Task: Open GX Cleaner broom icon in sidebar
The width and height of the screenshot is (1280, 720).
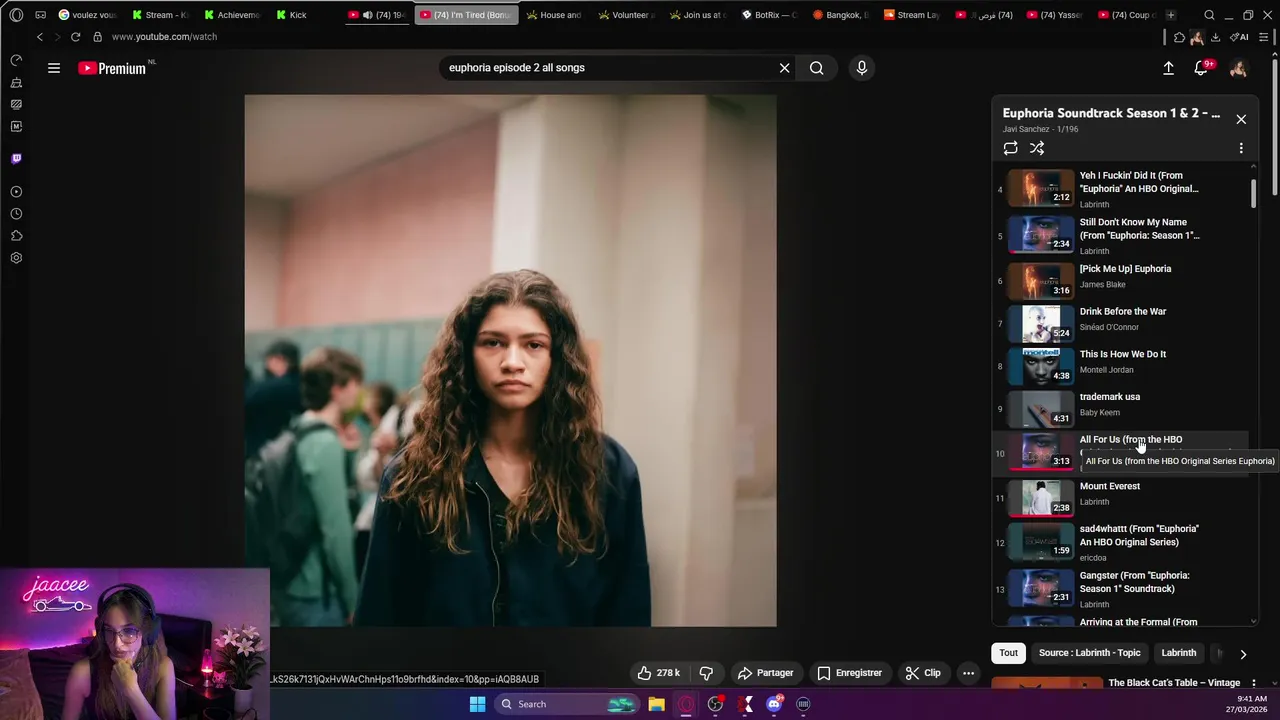Action: click(x=16, y=82)
